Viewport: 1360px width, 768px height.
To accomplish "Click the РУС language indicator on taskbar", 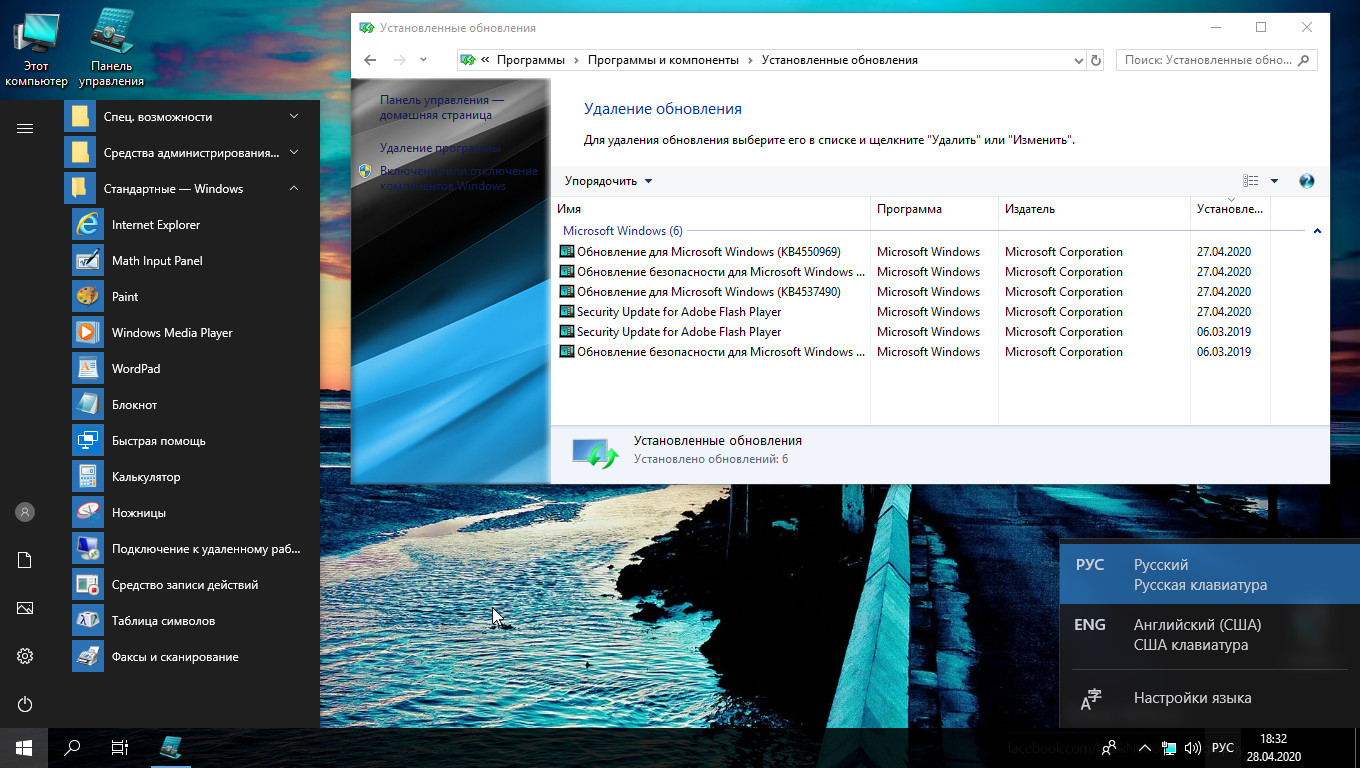I will pos(1222,748).
